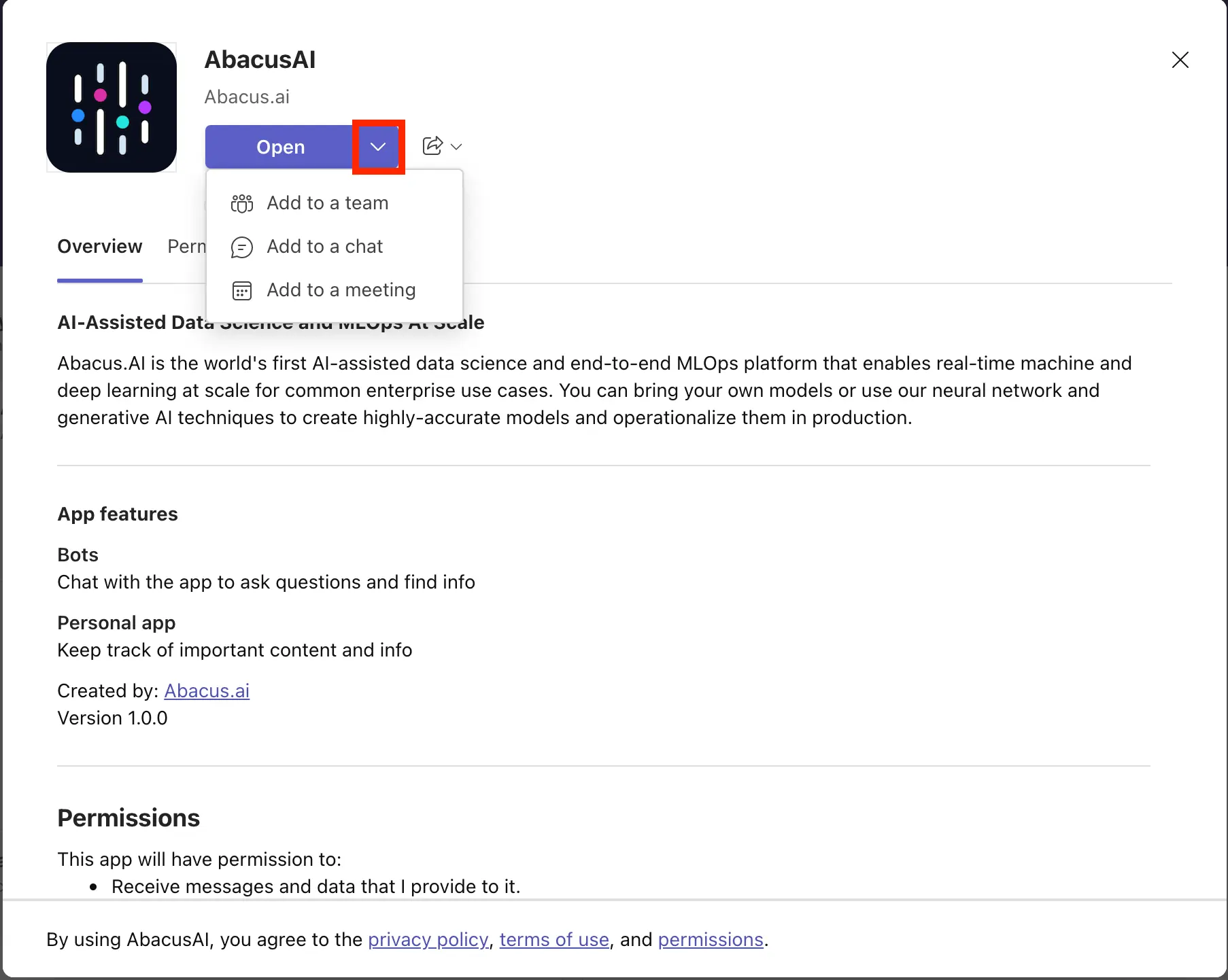This screenshot has height=980, width=1228.
Task: Select Add to a chat option
Action: pos(324,247)
